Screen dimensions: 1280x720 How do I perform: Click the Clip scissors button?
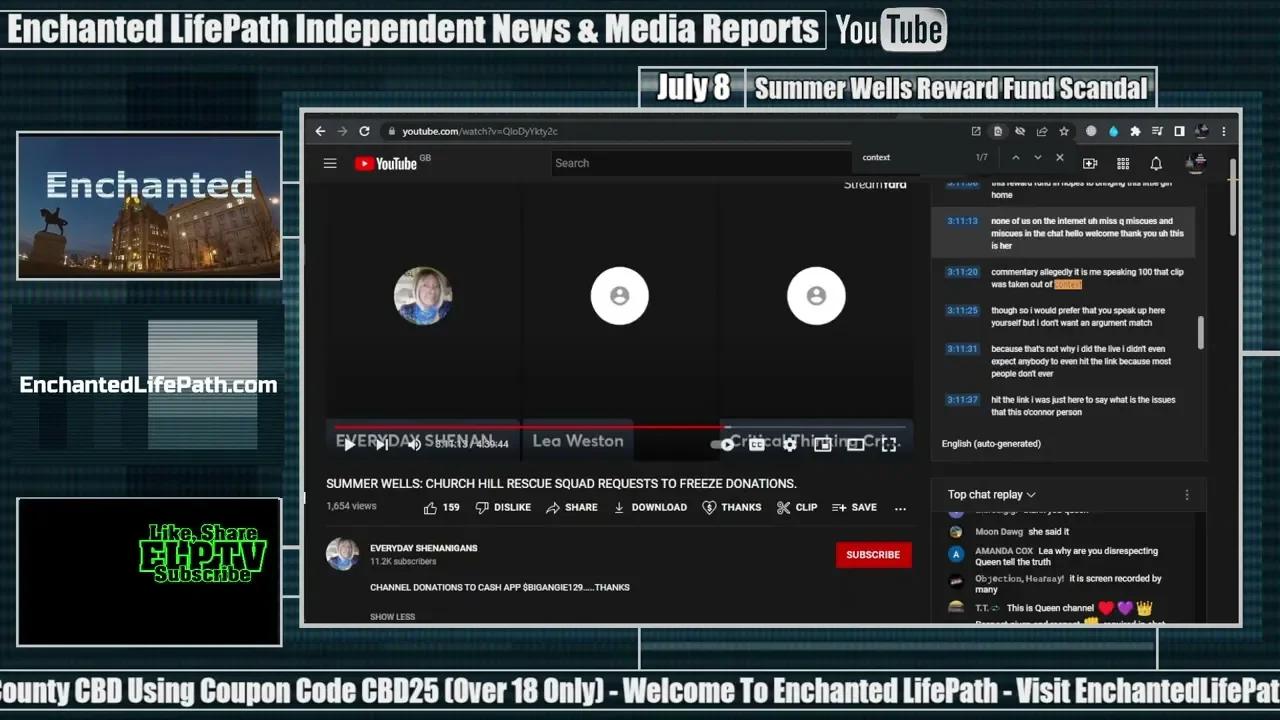pyautogui.click(x=797, y=507)
